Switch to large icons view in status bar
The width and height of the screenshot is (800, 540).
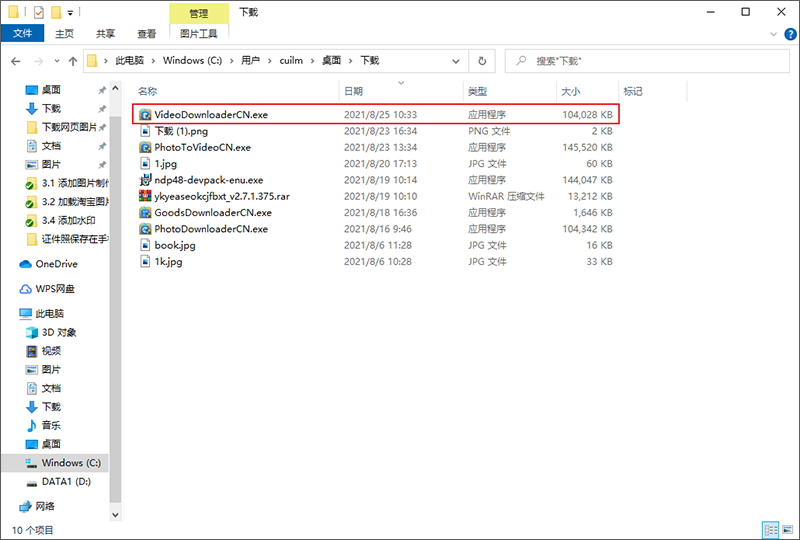[x=788, y=530]
